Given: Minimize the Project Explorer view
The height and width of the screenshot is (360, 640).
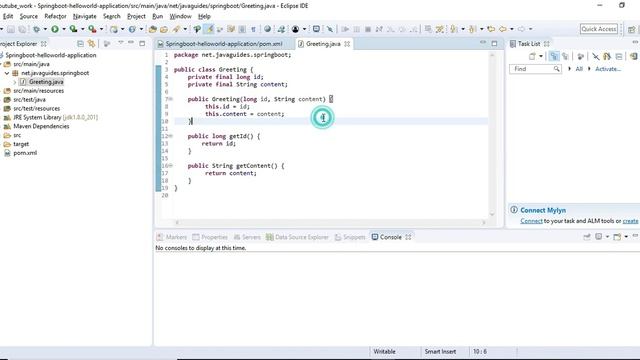Looking at the screenshot, I should click(131, 43).
